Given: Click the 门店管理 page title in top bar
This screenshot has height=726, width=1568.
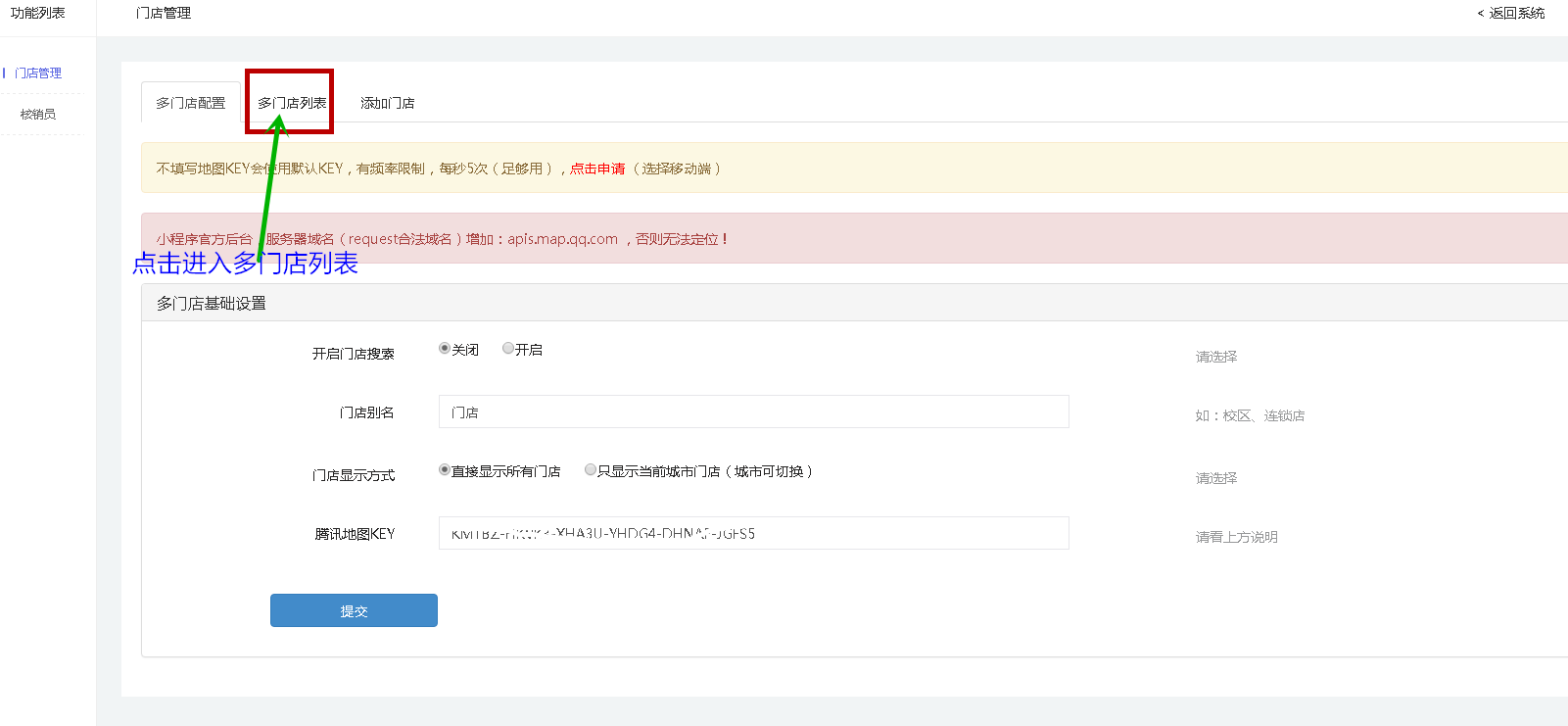Looking at the screenshot, I should tap(164, 13).
